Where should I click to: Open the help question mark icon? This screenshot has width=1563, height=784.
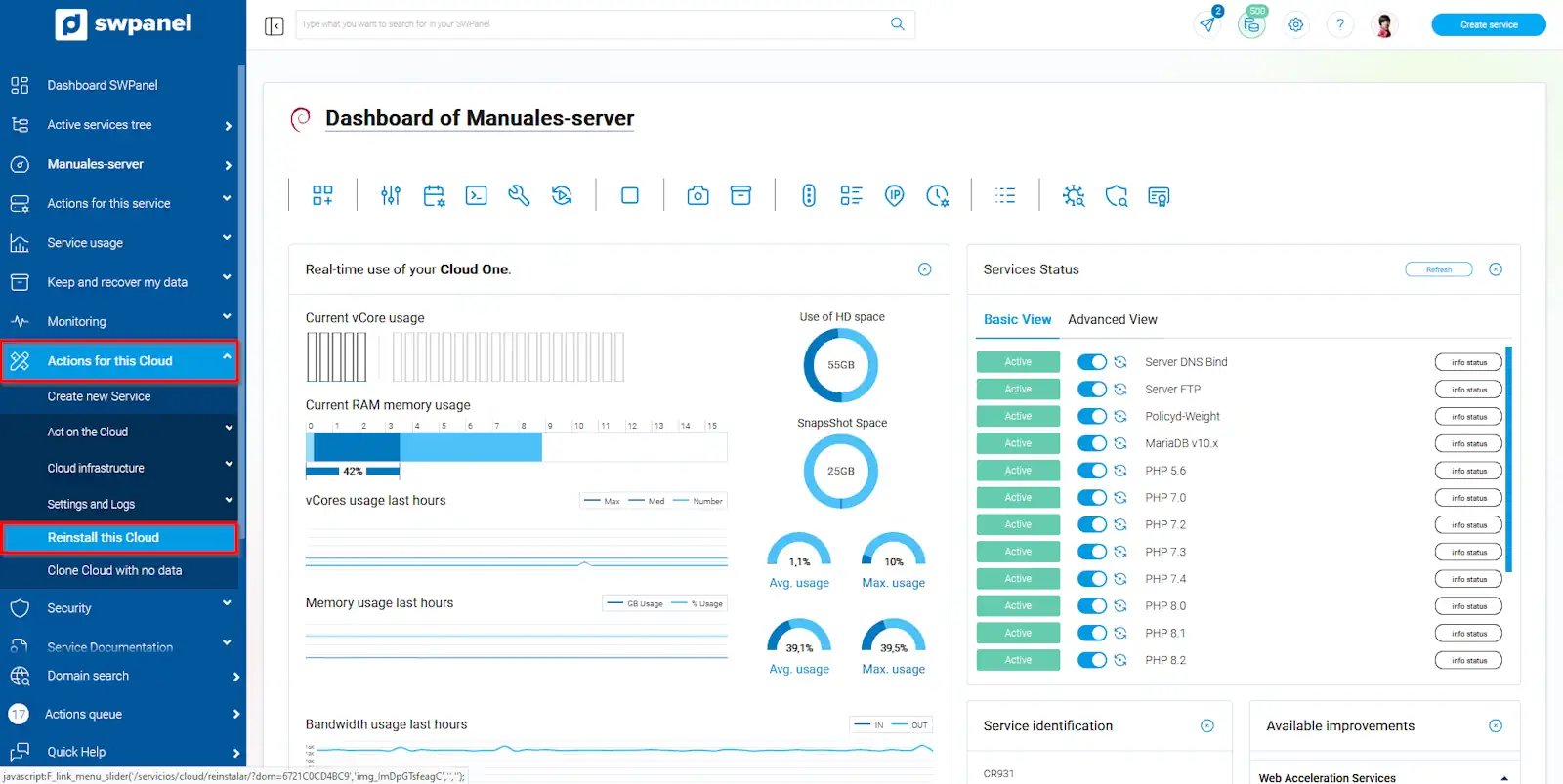coord(1340,24)
